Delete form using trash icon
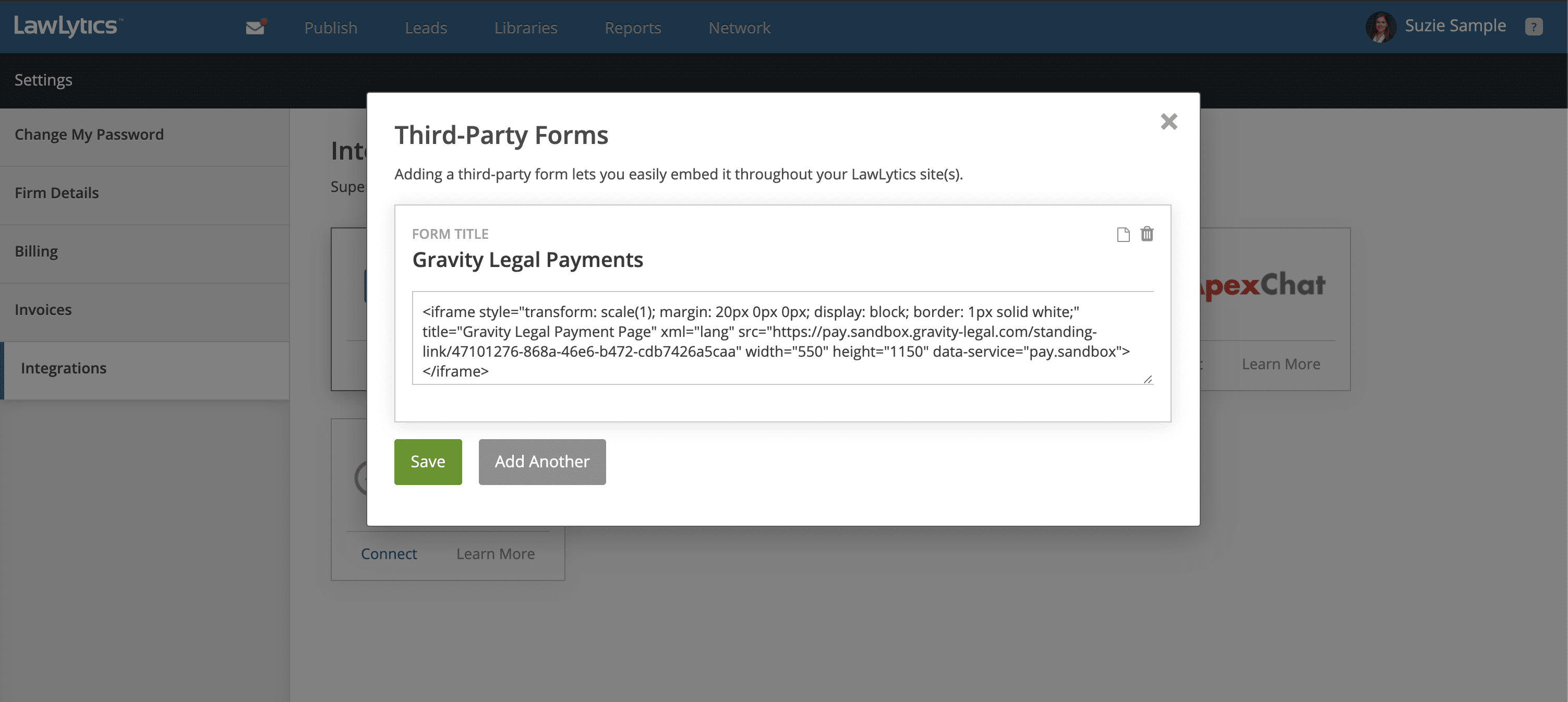Screen dimensions: 1568x702 (1147, 234)
